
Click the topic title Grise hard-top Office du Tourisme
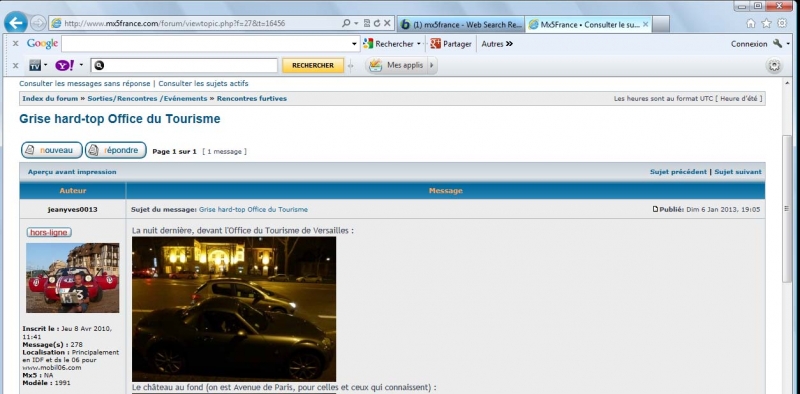coord(120,119)
